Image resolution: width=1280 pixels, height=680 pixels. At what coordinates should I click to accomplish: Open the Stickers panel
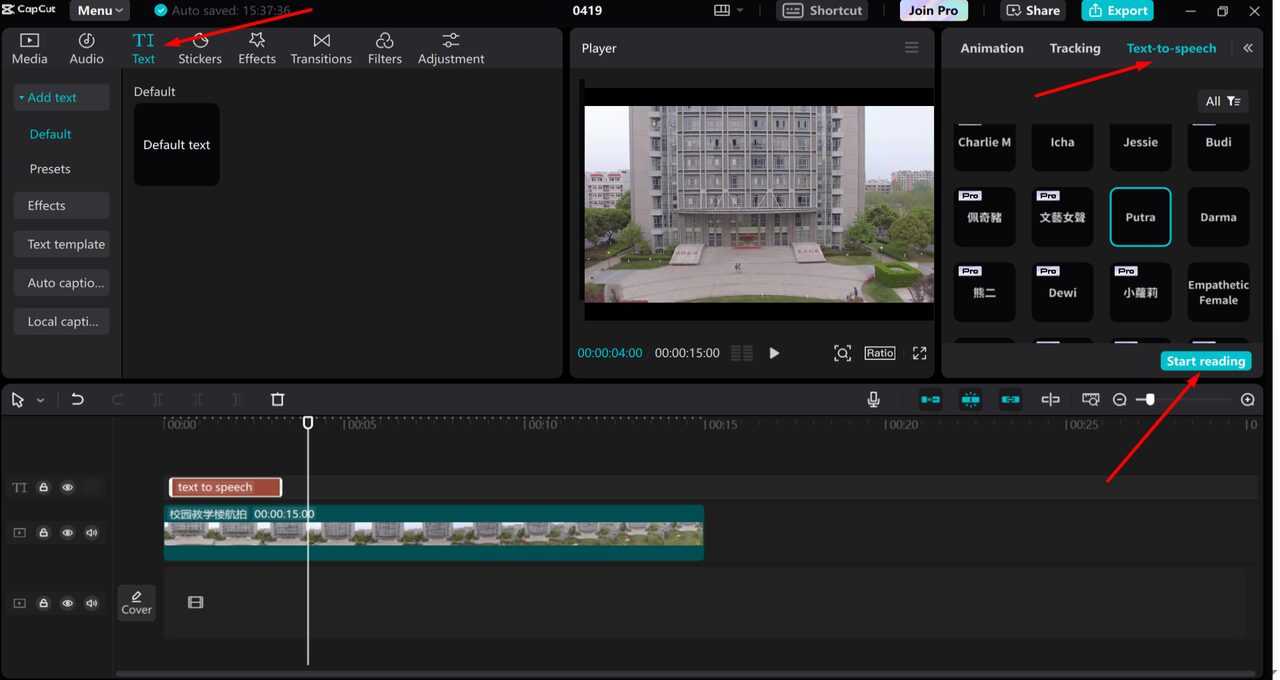(200, 48)
